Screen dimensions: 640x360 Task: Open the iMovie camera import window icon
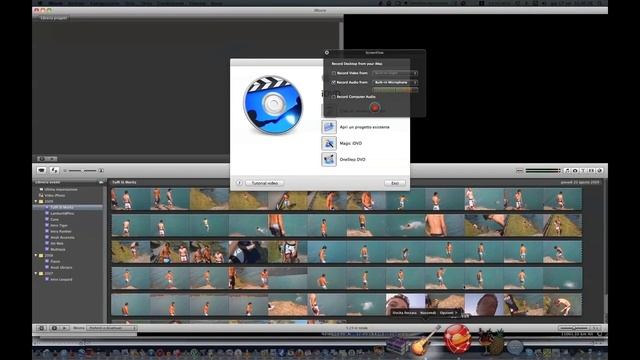click(41, 170)
